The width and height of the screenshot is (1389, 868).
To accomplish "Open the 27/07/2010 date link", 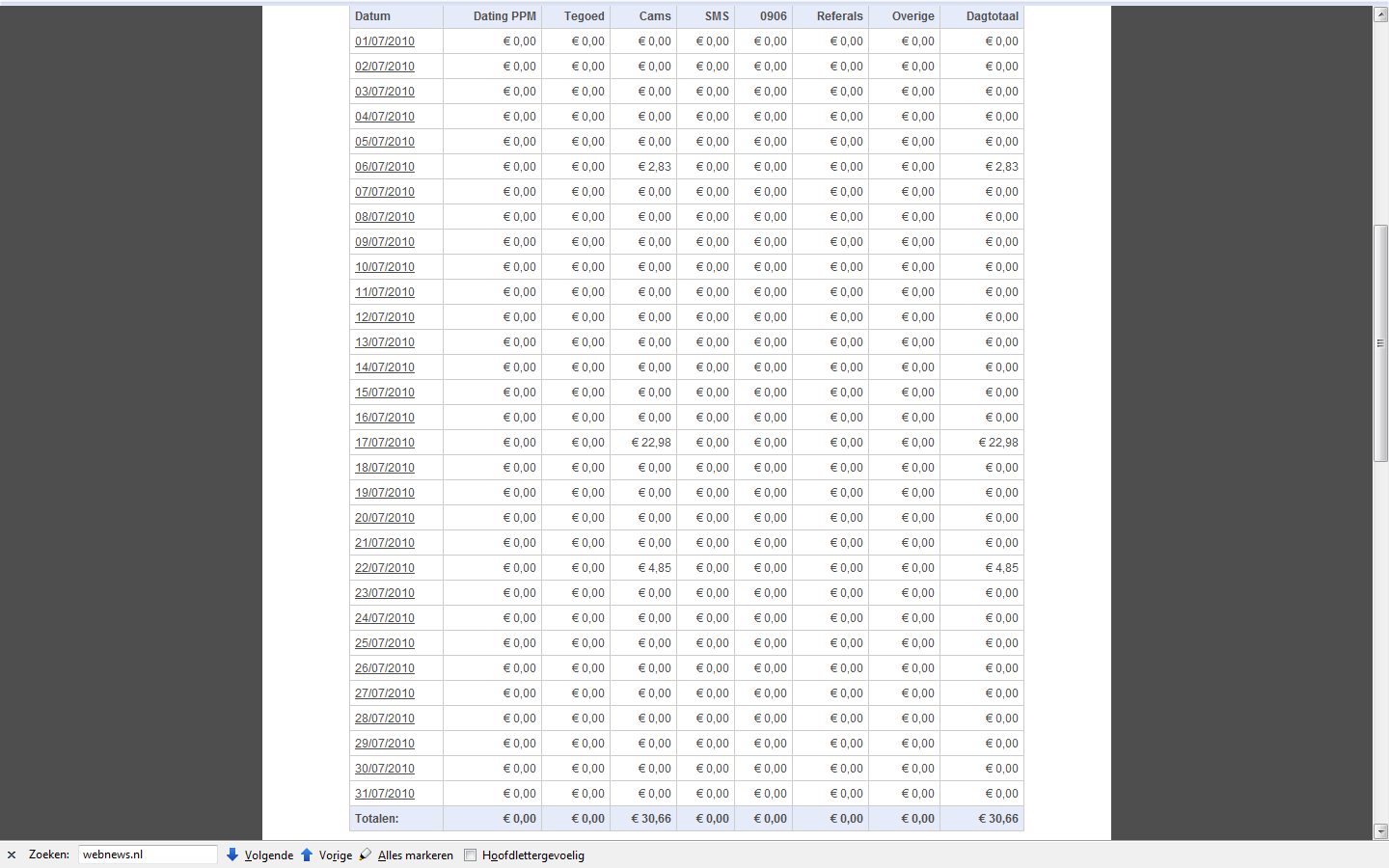I will (385, 693).
